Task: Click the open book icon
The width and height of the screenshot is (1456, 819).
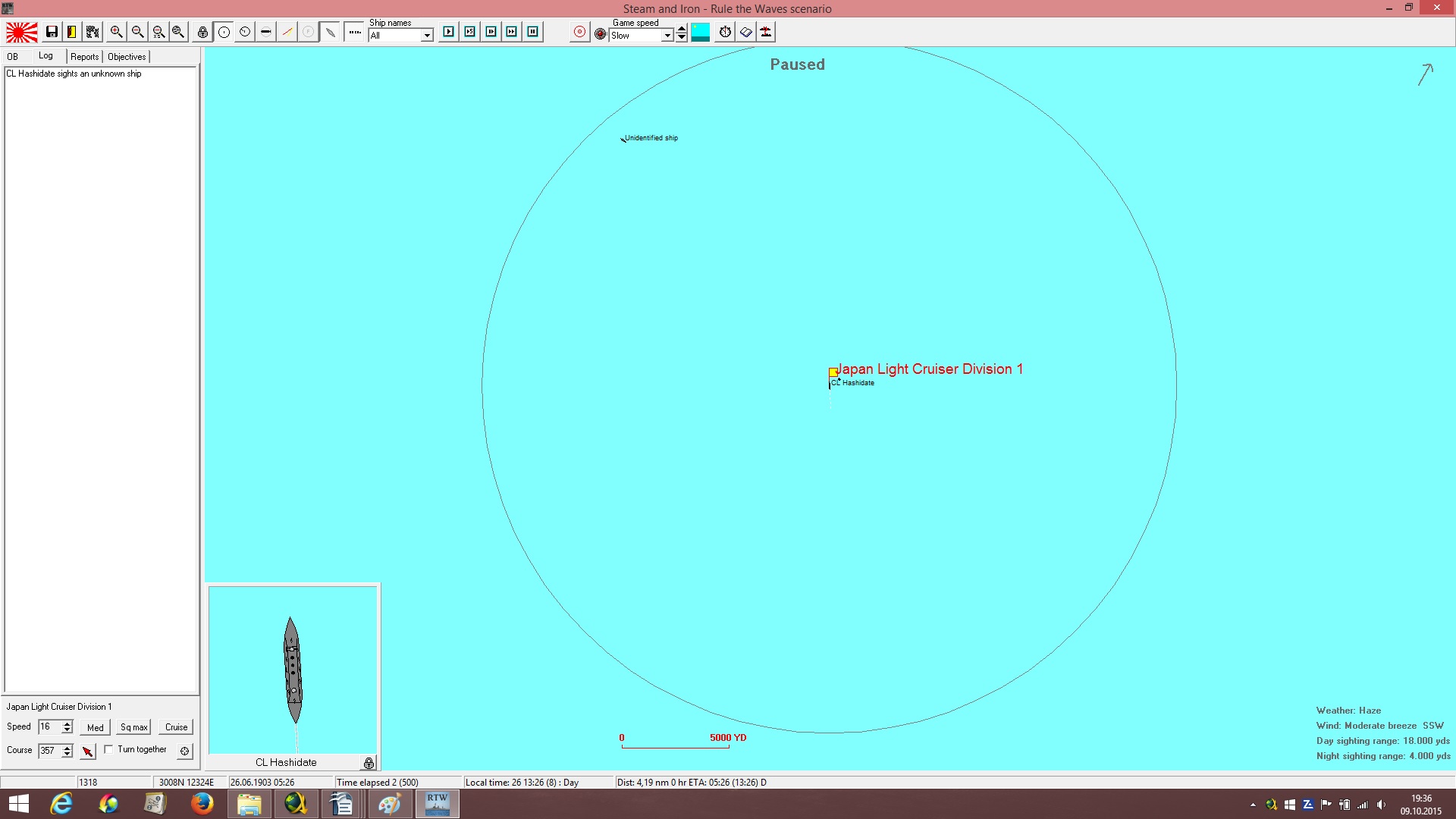Action: (746, 32)
